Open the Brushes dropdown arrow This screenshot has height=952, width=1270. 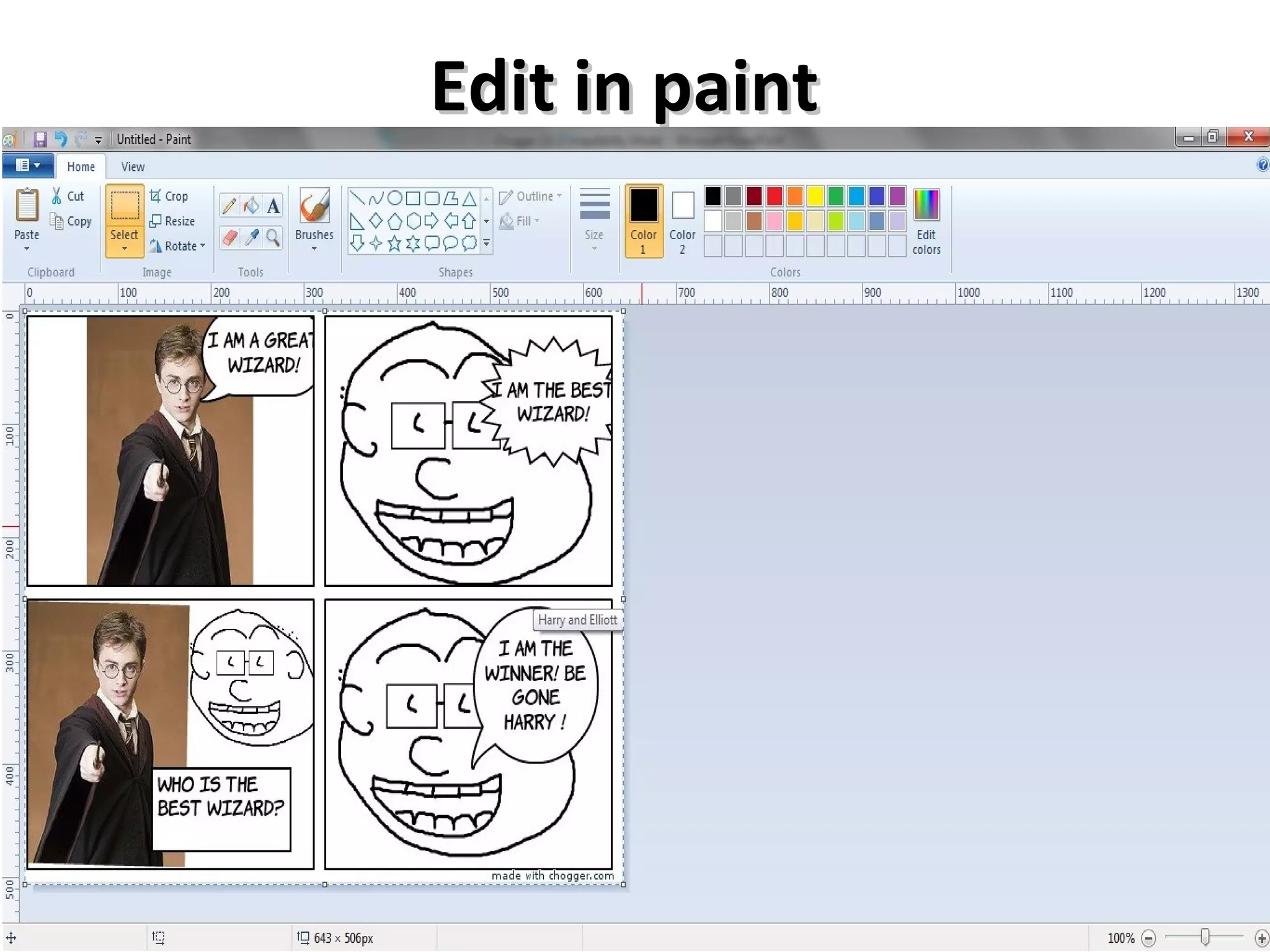314,249
